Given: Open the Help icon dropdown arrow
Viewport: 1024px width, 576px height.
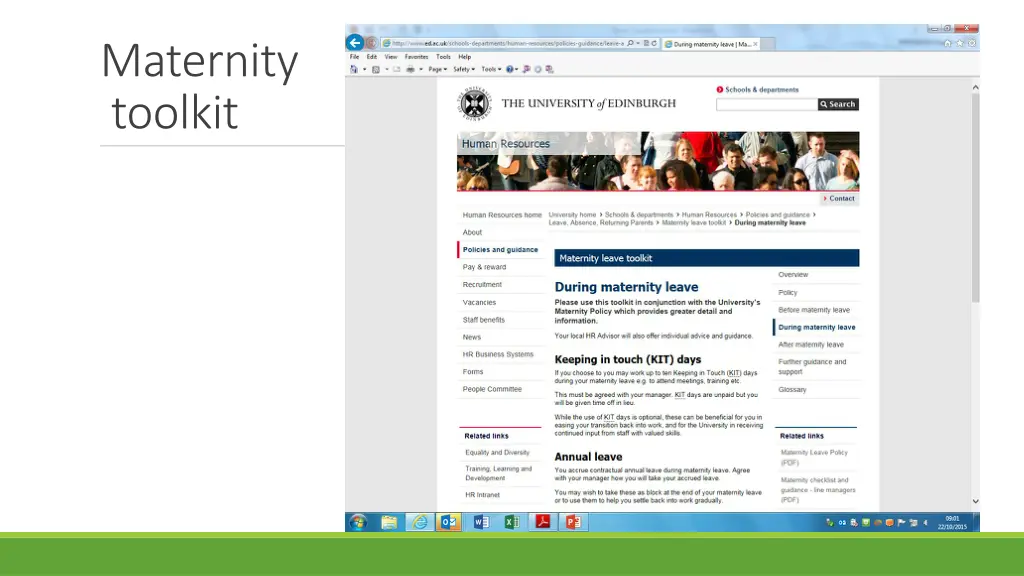Looking at the screenshot, I should click(517, 69).
